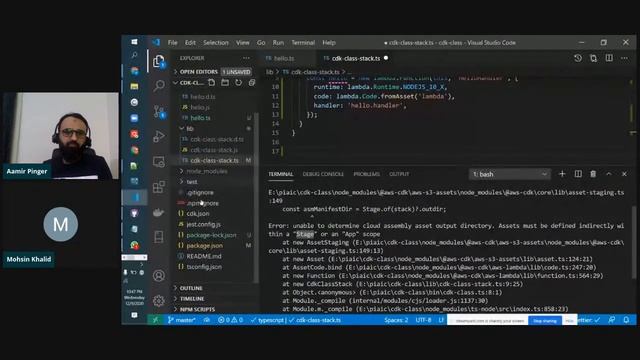Collapse all folders in explorer
The height and width of the screenshot is (360, 640).
click(252, 82)
